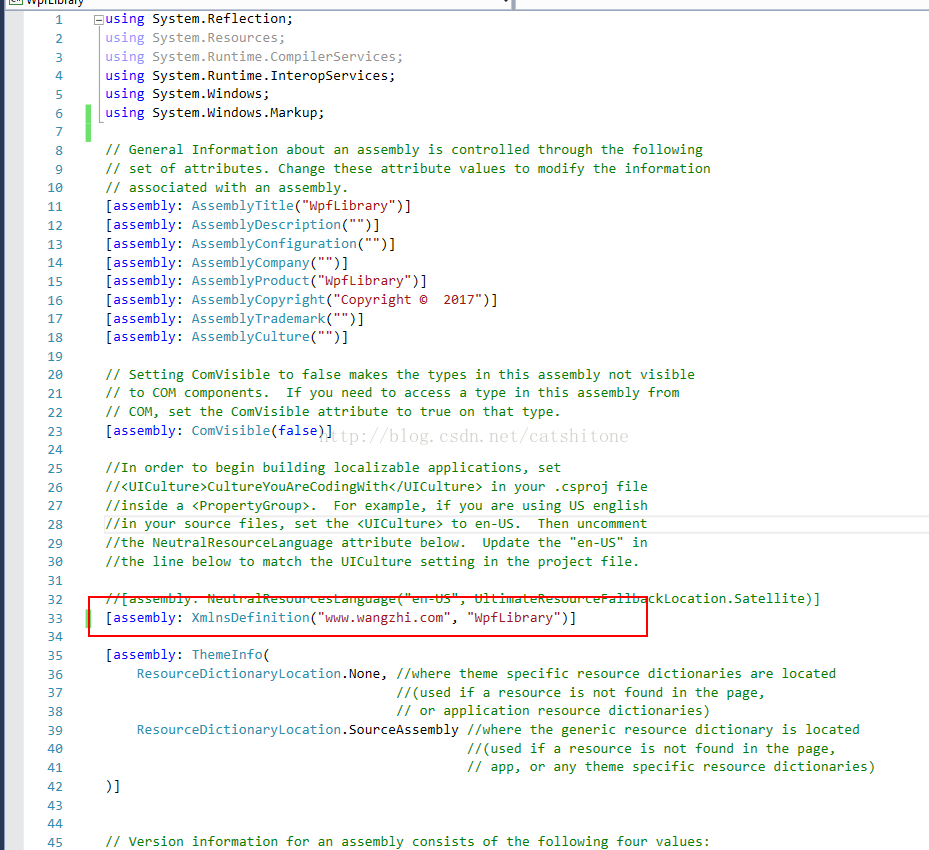The height and width of the screenshot is (850, 929).
Task: Click the 'AssemblyProduct' attribute name
Action: (250, 281)
